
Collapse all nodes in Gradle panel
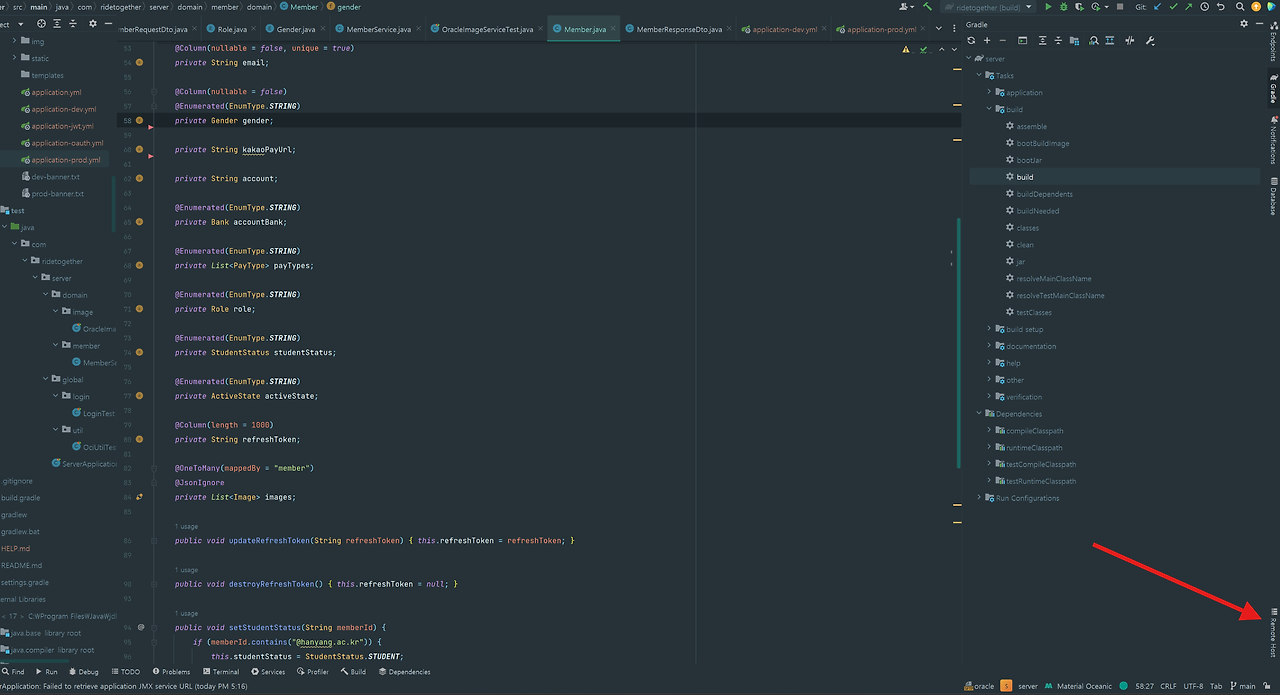coord(1058,40)
